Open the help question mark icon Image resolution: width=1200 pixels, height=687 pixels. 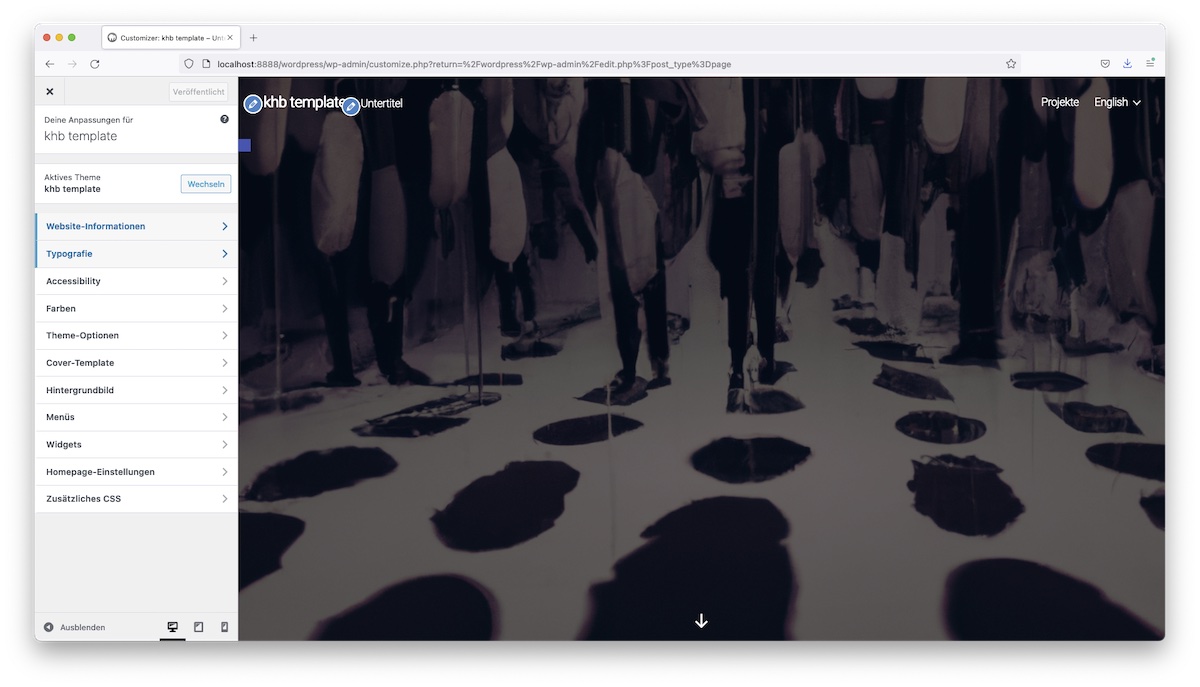[x=224, y=119]
